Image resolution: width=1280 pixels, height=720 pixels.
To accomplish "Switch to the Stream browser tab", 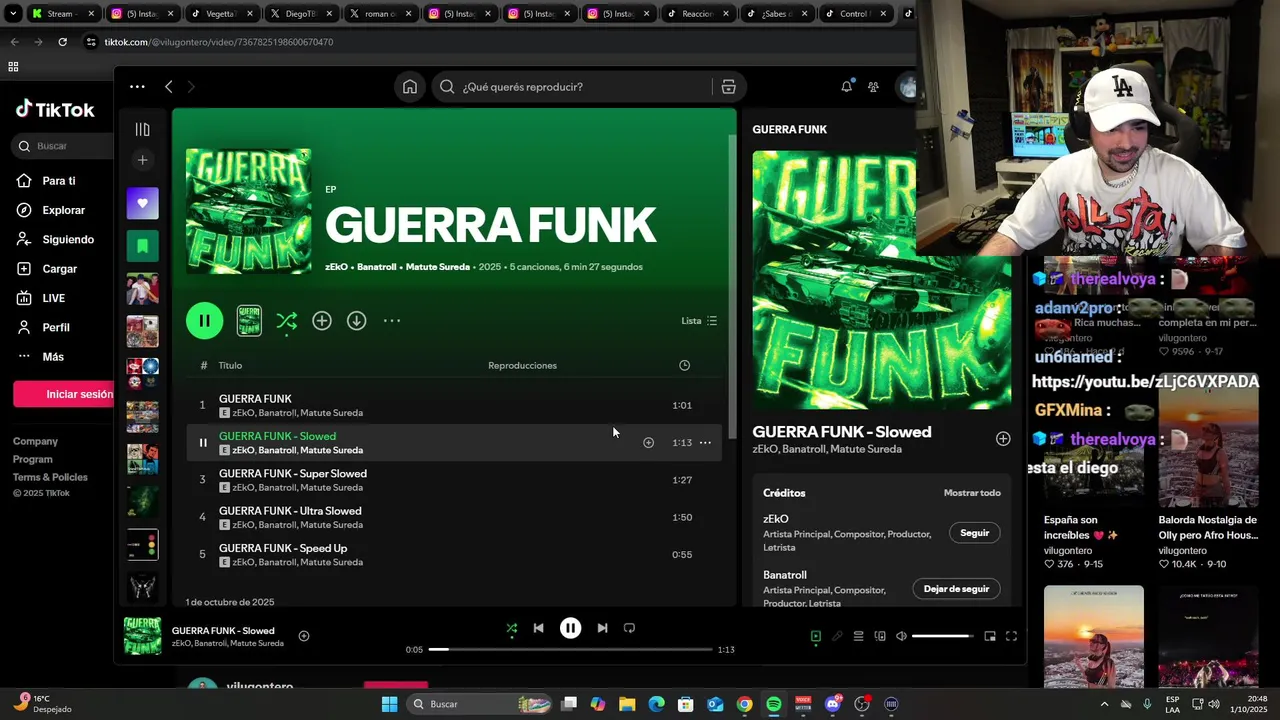I will [61, 14].
